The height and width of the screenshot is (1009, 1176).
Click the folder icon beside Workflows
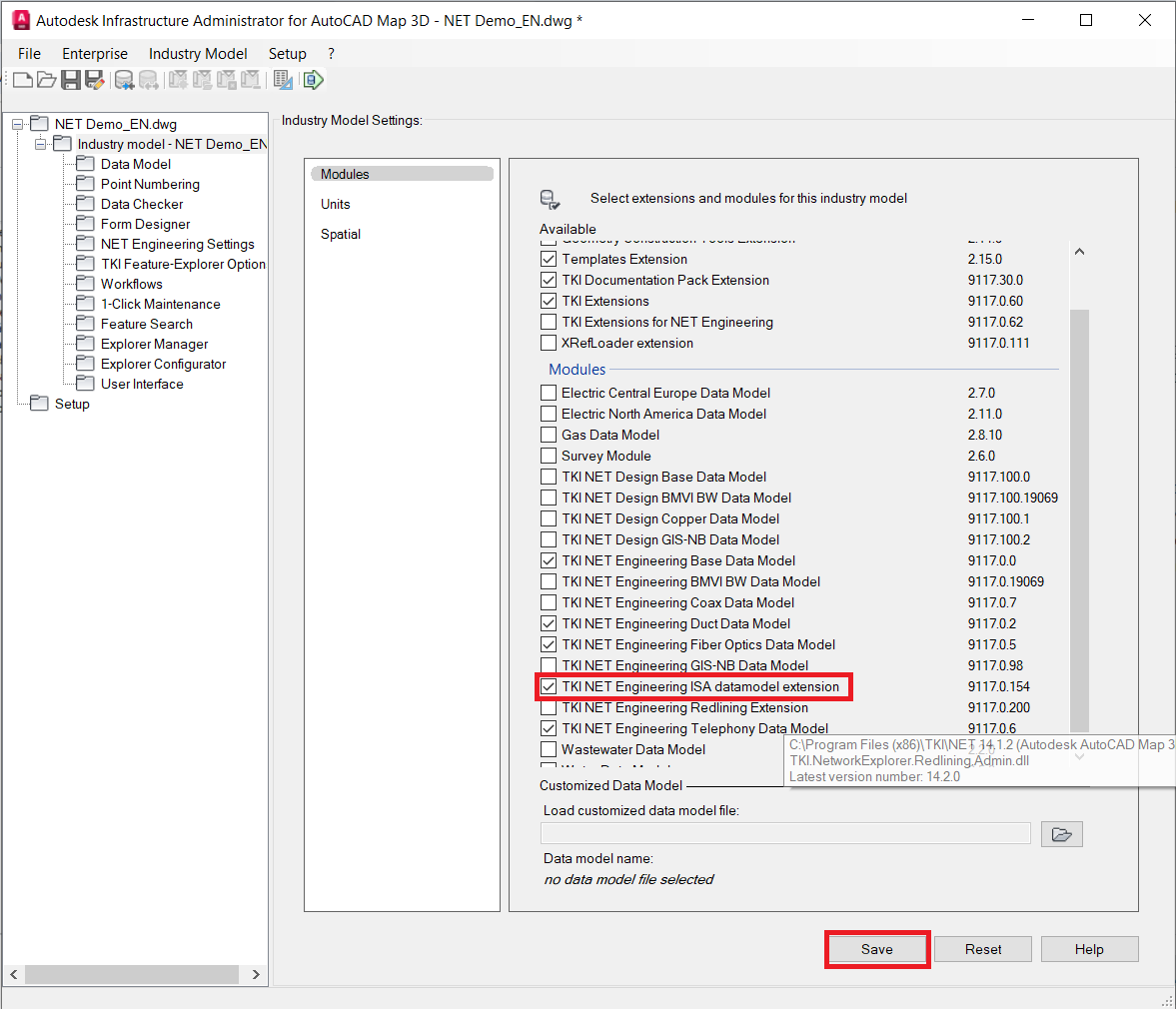coord(86,284)
